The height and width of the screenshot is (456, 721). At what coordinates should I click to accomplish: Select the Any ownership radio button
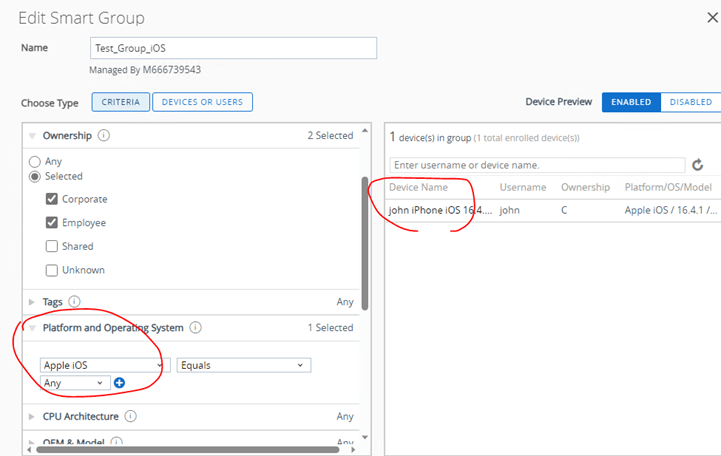(x=35, y=161)
